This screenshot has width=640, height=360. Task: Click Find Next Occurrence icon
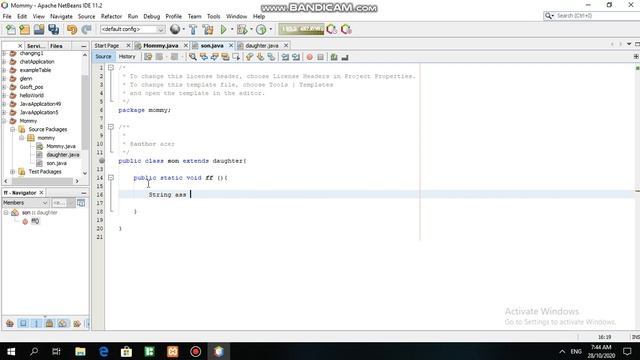coord(214,57)
